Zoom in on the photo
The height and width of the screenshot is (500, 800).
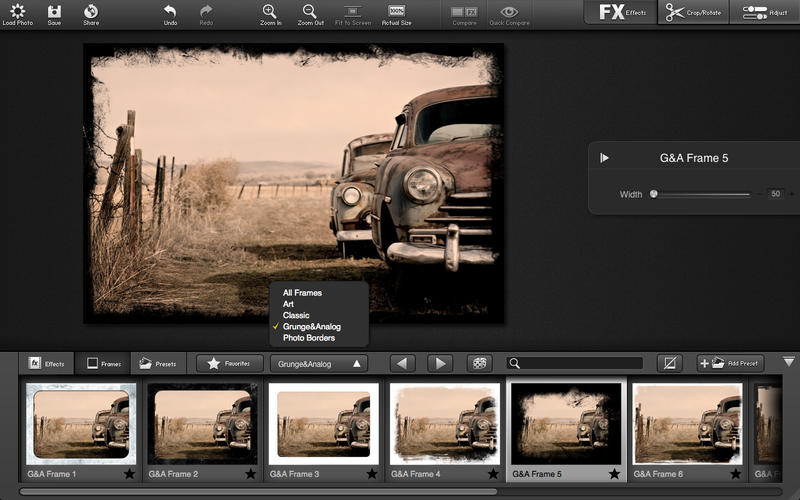pos(269,11)
